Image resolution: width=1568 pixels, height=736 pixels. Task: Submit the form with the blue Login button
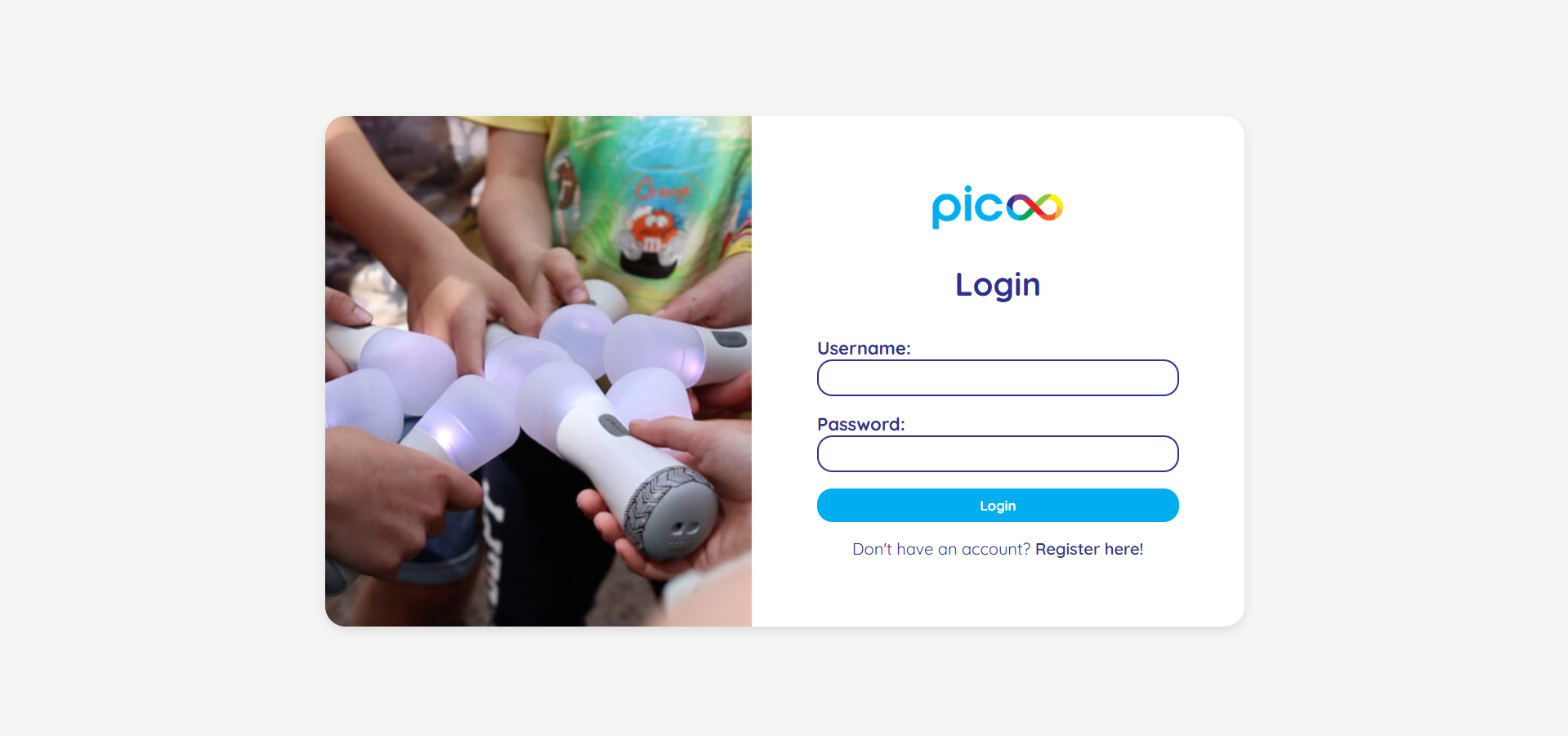998,506
